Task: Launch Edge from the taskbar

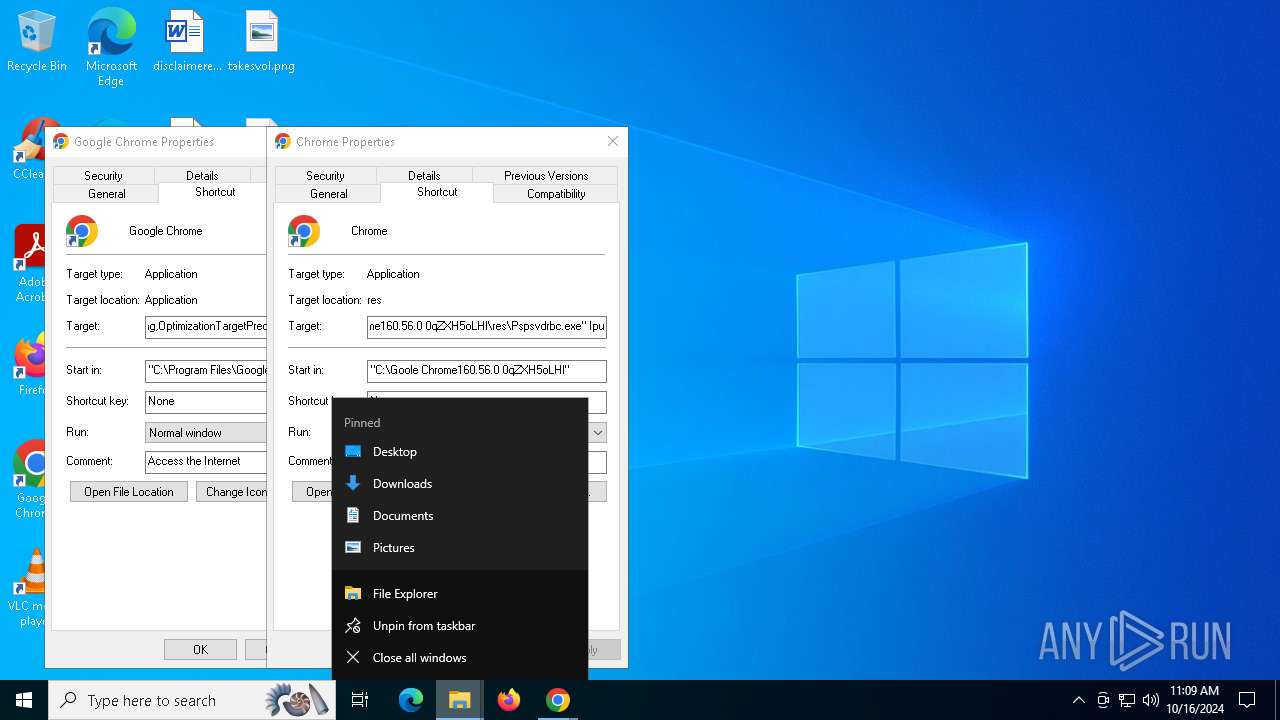Action: pyautogui.click(x=411, y=700)
